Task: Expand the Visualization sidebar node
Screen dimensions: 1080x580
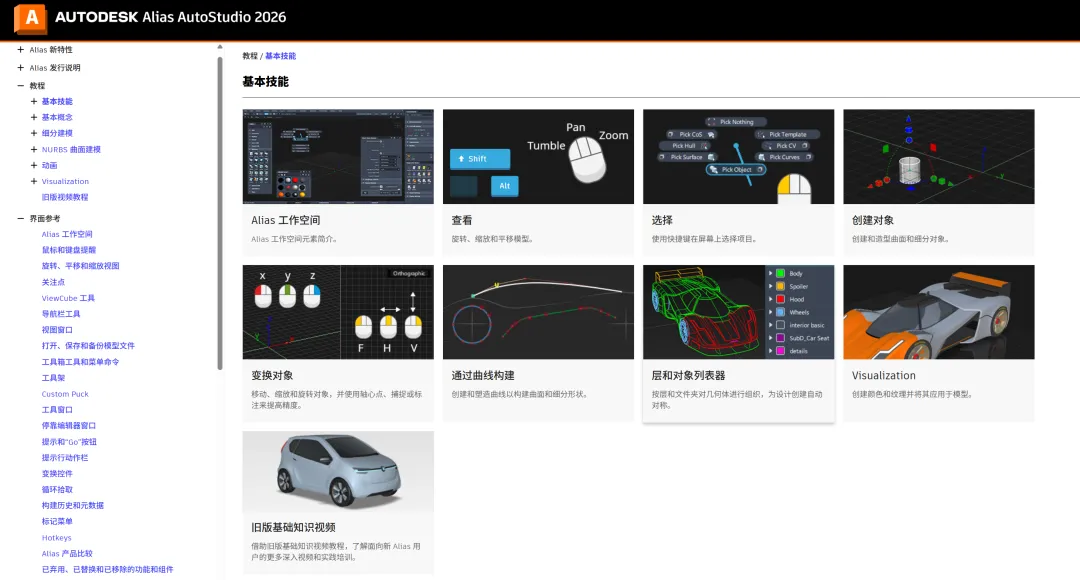Action: (34, 181)
